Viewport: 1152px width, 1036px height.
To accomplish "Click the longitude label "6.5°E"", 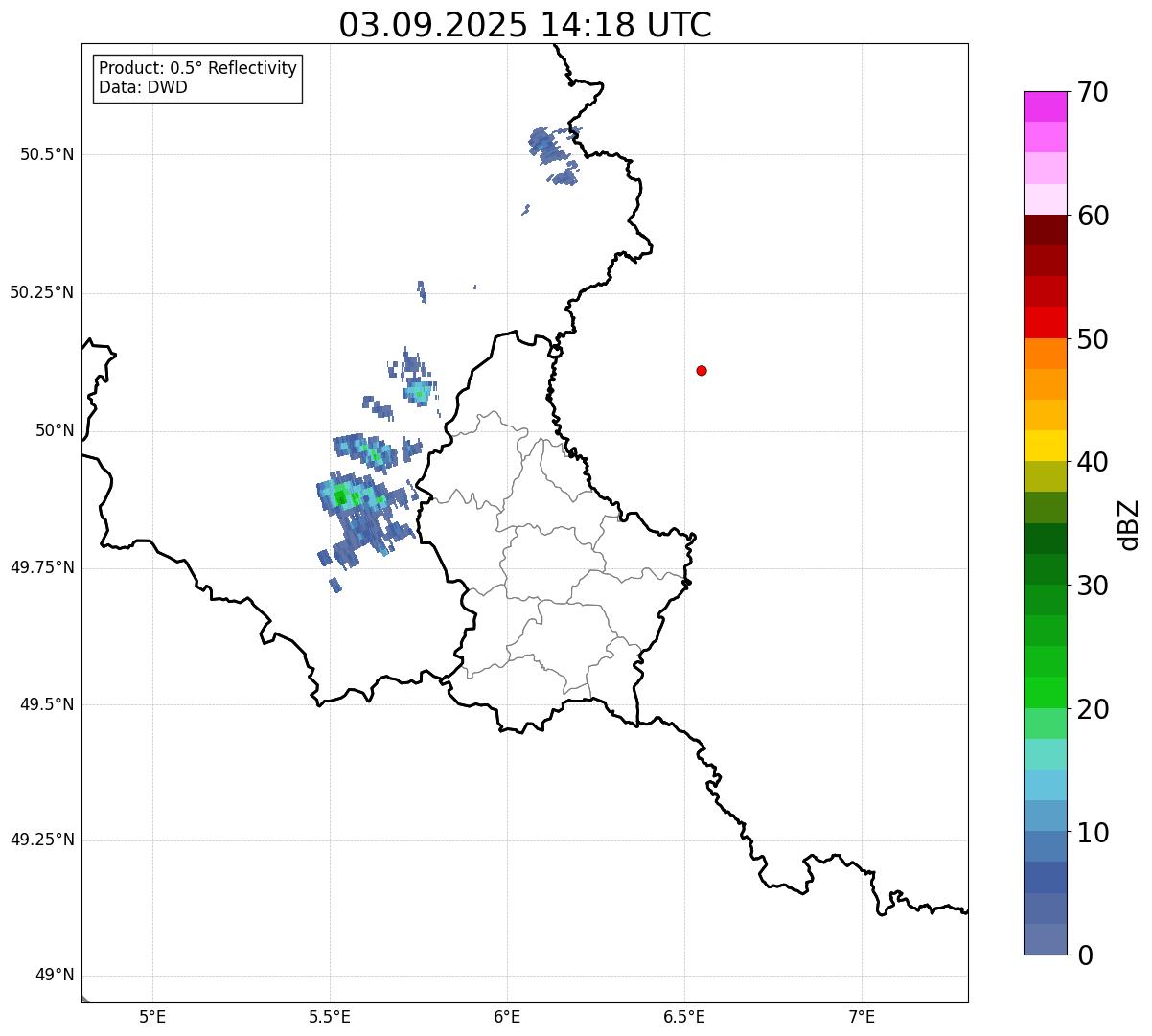I will click(x=684, y=1017).
